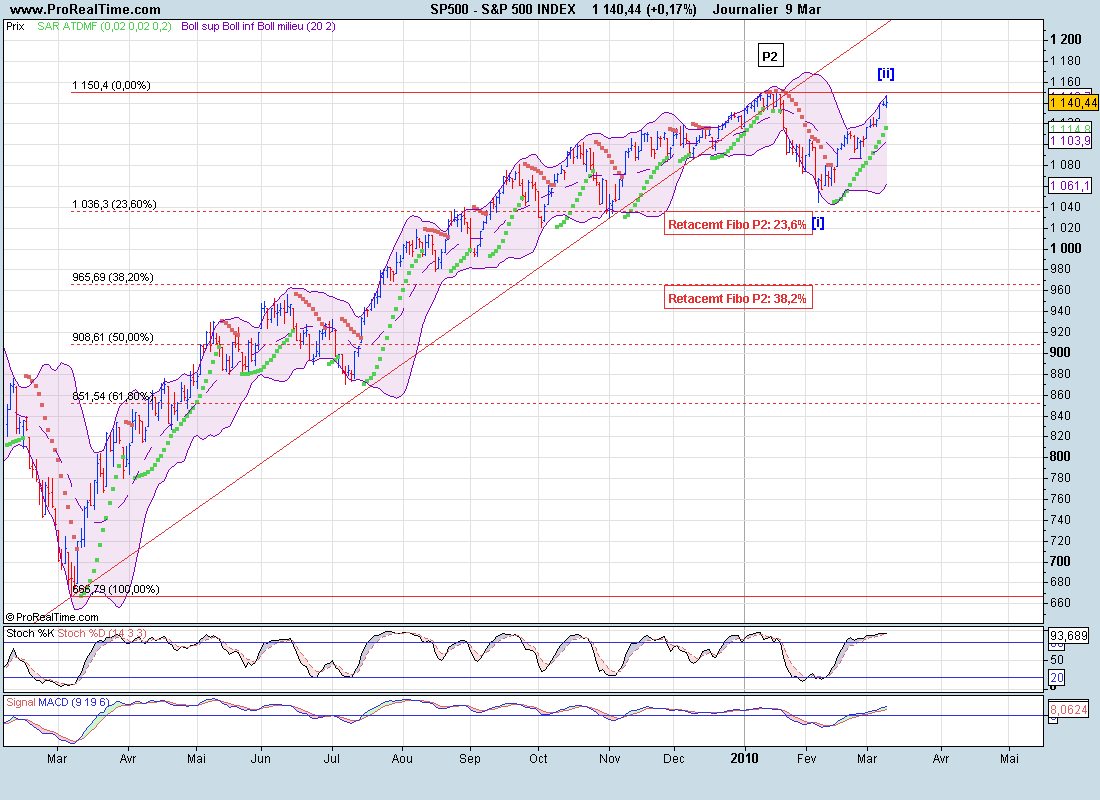Click the 1 080 price scale label
The height and width of the screenshot is (800, 1100).
[1065, 165]
